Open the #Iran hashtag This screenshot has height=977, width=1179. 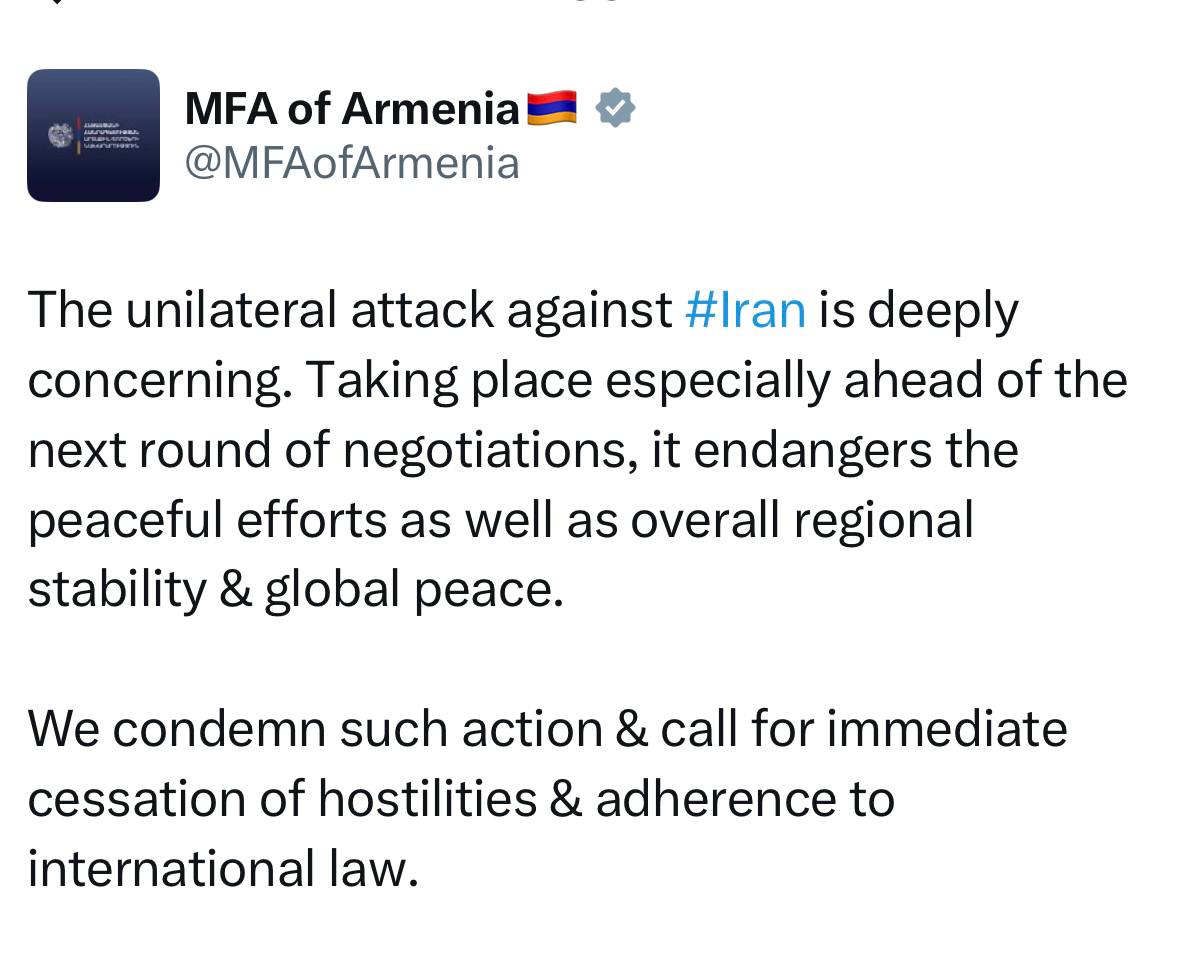click(745, 310)
